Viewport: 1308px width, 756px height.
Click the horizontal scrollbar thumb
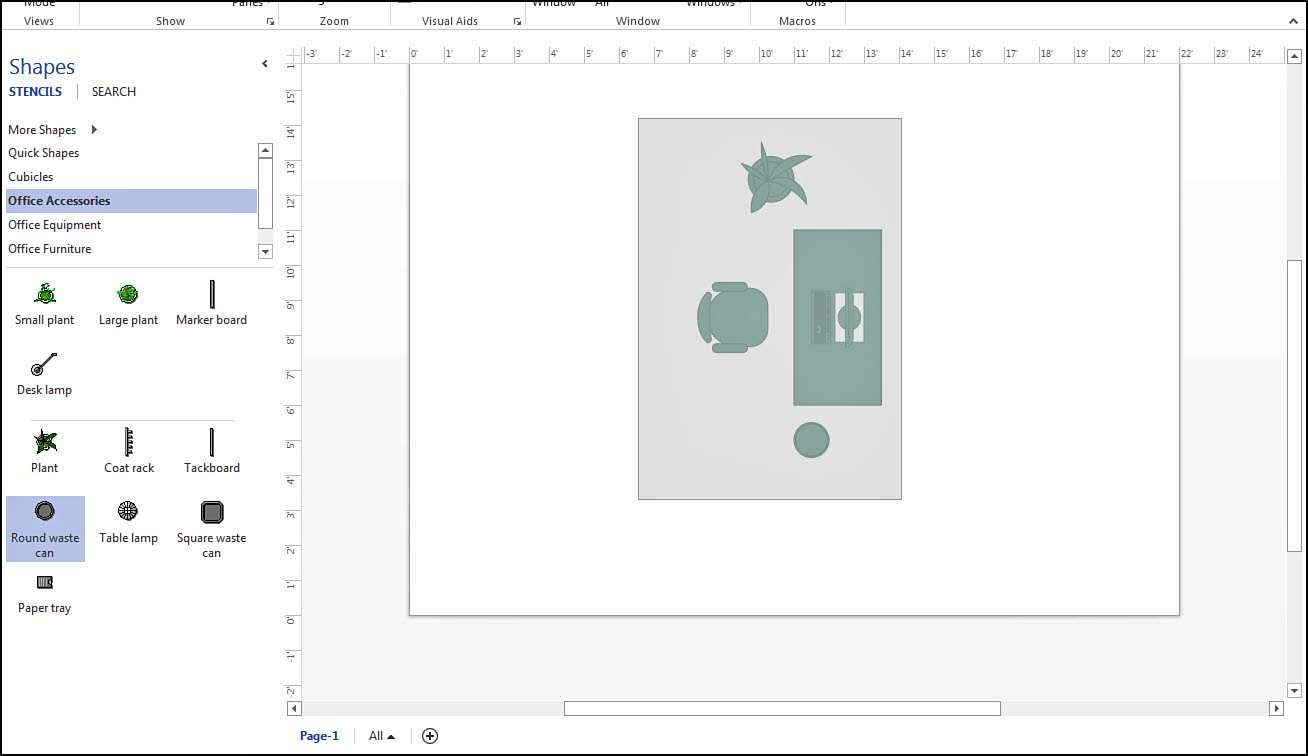coord(782,708)
